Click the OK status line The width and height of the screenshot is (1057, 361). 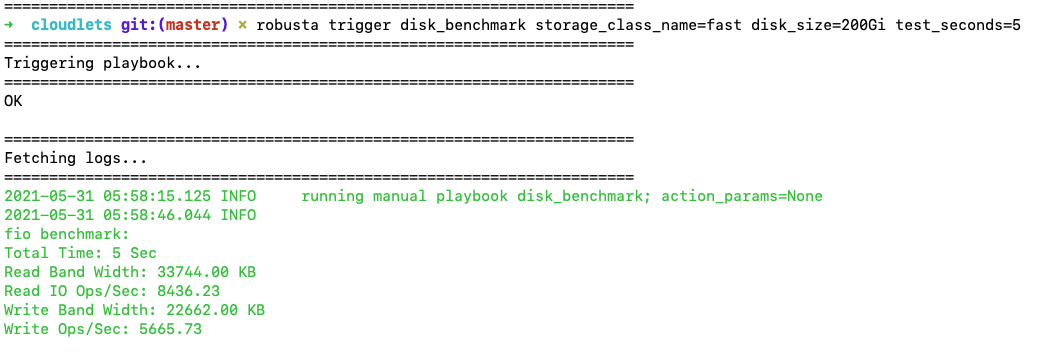pos(13,102)
